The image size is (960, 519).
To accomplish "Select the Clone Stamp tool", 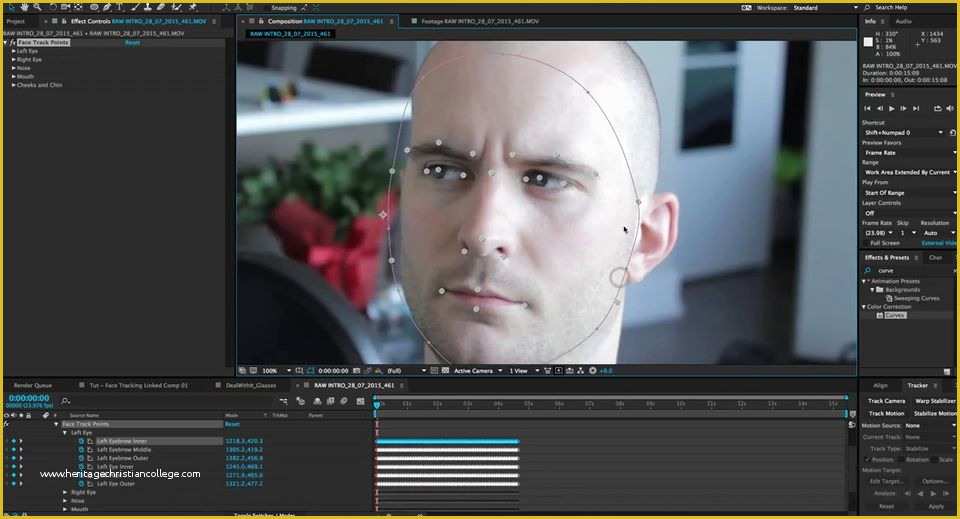I will tap(148, 7).
